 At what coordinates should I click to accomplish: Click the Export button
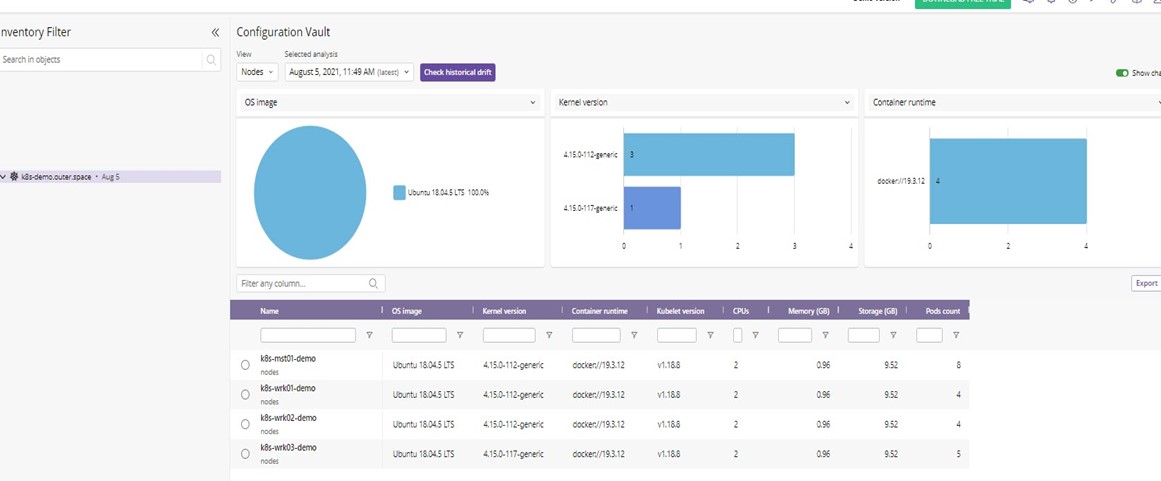point(1146,283)
